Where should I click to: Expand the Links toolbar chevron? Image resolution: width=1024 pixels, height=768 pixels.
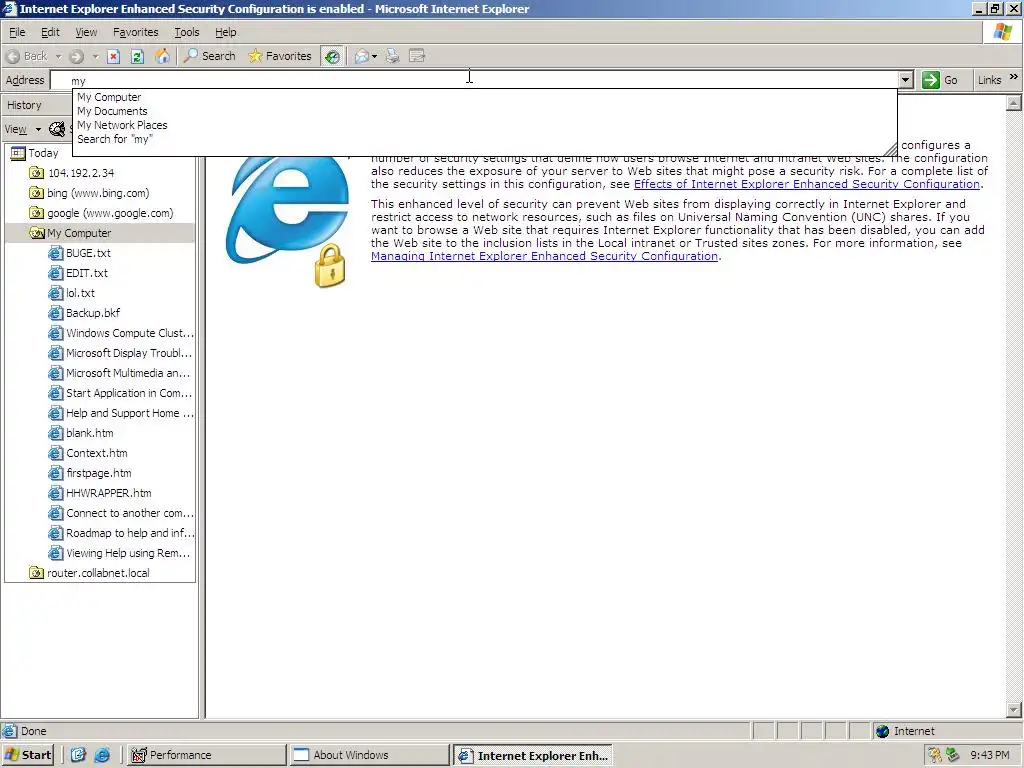pyautogui.click(x=1014, y=77)
